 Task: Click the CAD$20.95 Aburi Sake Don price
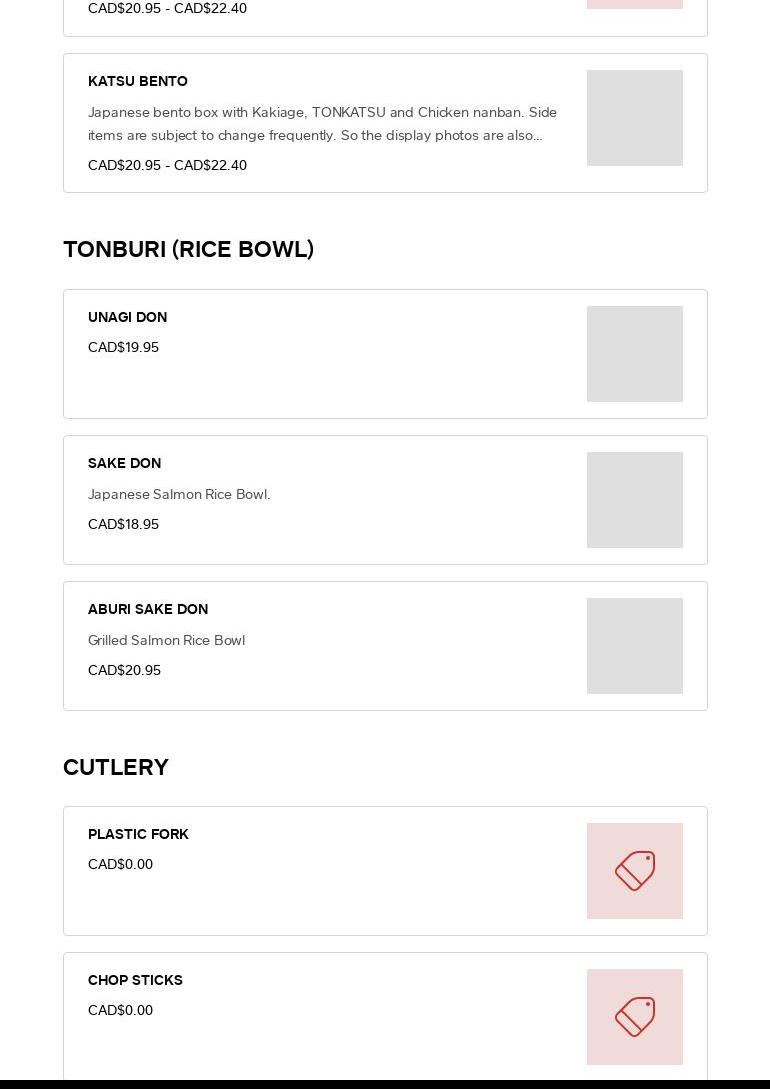(x=124, y=670)
